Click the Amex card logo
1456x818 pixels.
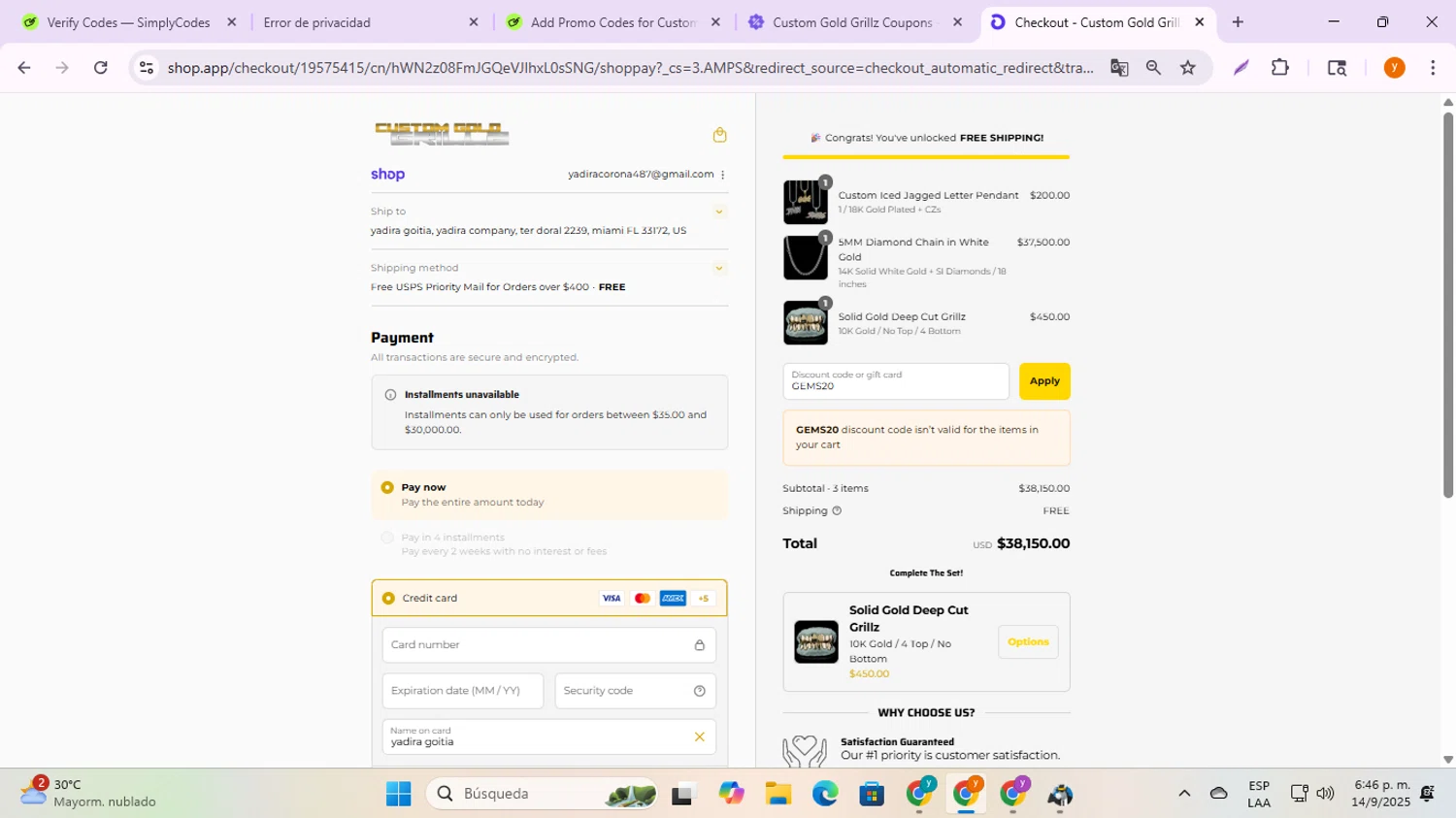(x=673, y=599)
